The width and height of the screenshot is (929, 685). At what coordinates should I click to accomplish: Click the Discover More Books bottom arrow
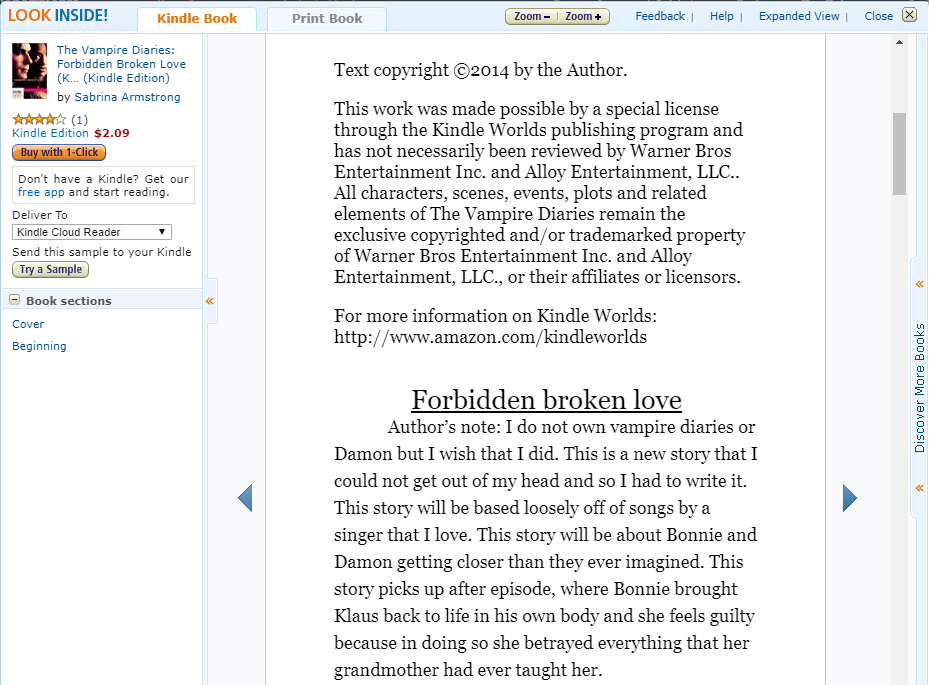(919, 488)
